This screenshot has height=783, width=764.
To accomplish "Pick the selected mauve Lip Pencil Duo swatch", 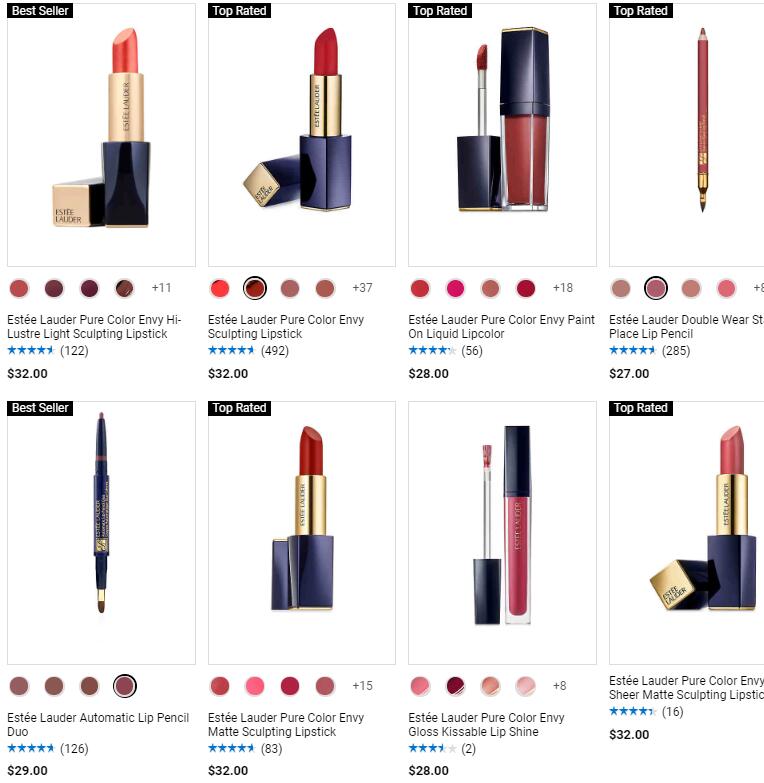I will 125,686.
